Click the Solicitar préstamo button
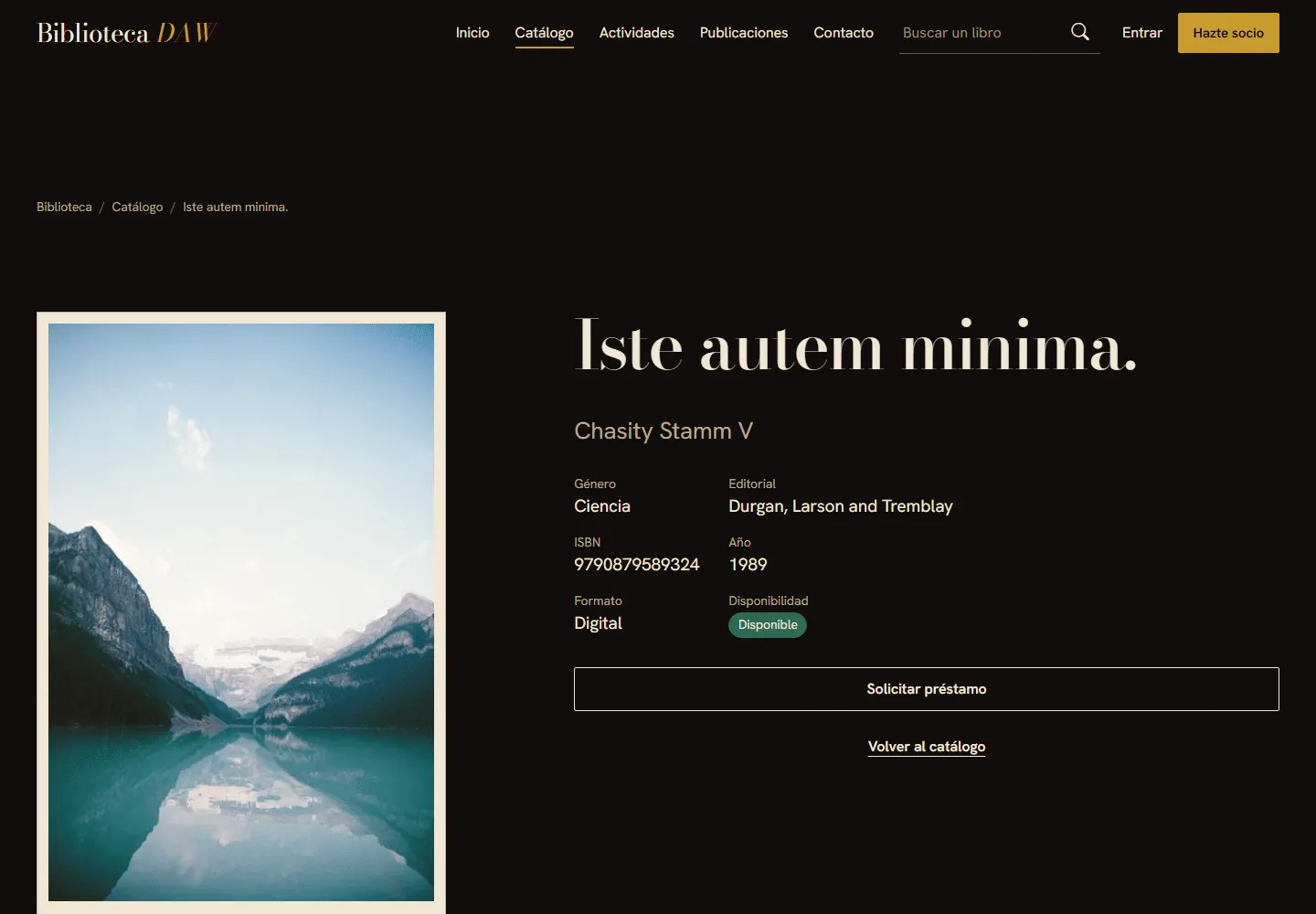The image size is (1316, 914). tap(927, 689)
